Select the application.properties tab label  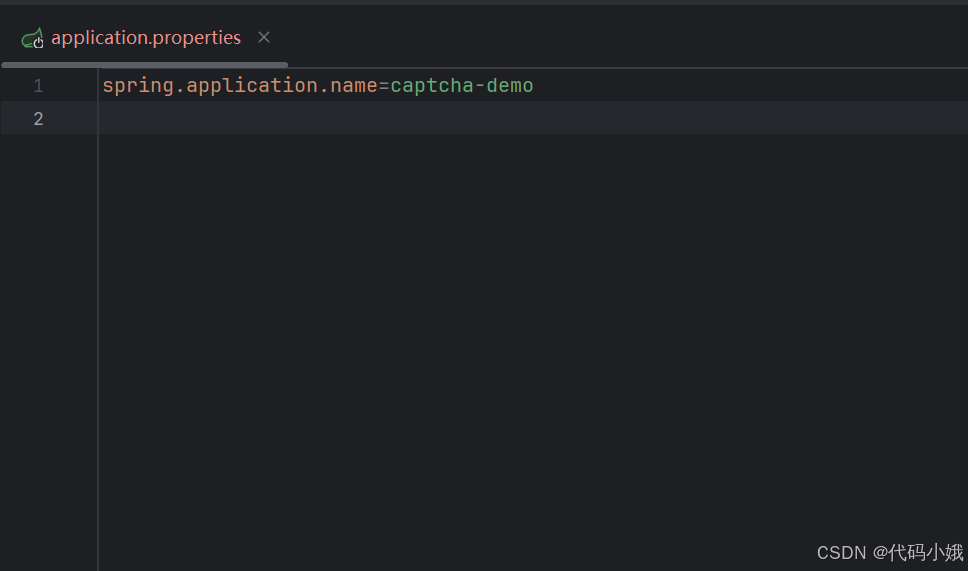coord(146,38)
